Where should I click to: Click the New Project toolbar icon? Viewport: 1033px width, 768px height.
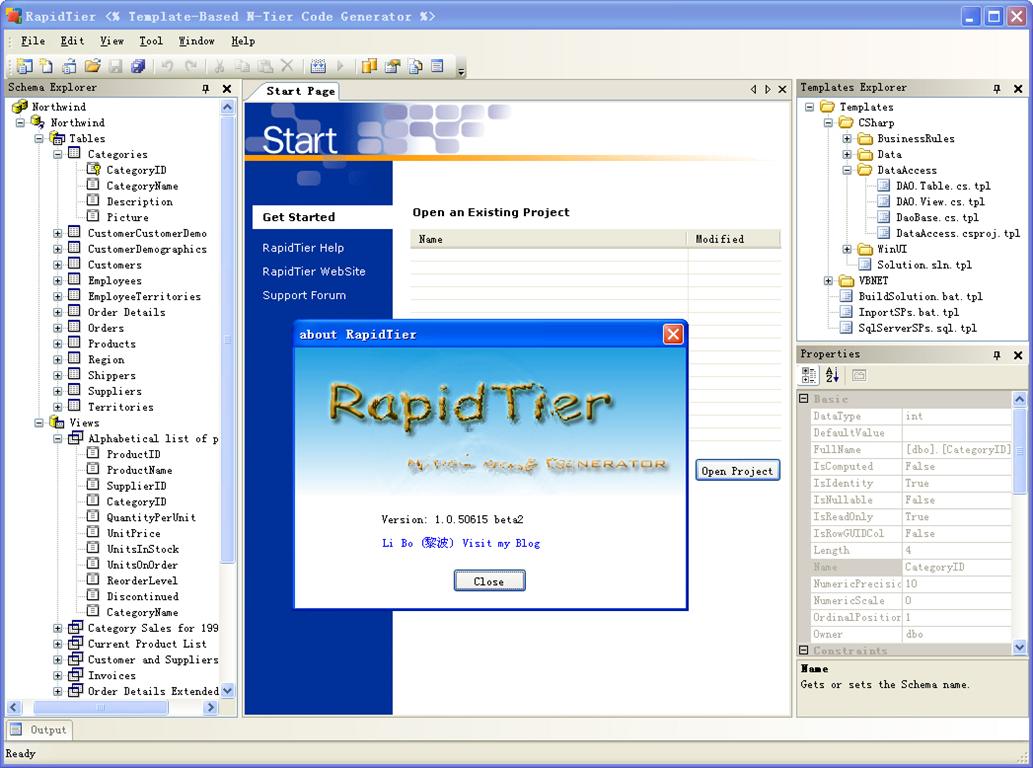[25, 66]
